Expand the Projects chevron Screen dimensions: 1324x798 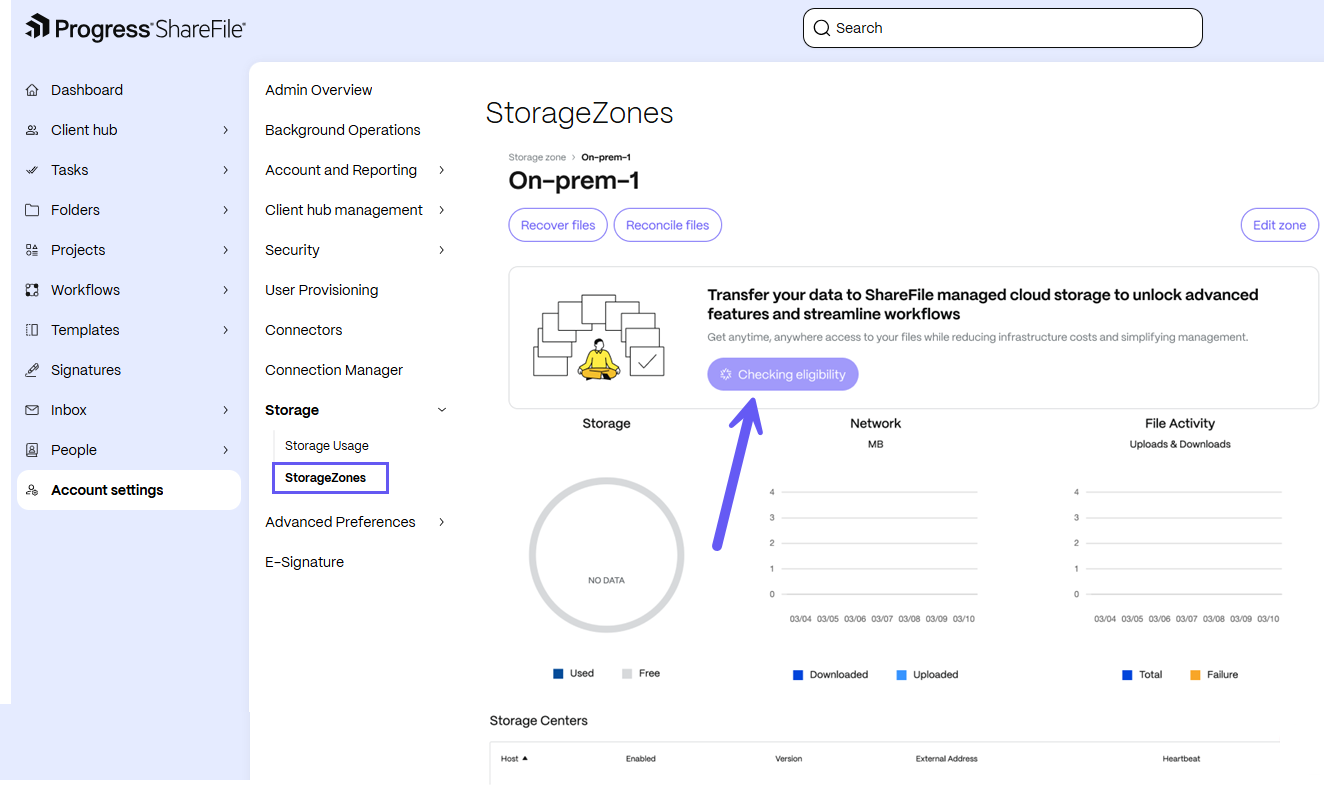point(226,250)
